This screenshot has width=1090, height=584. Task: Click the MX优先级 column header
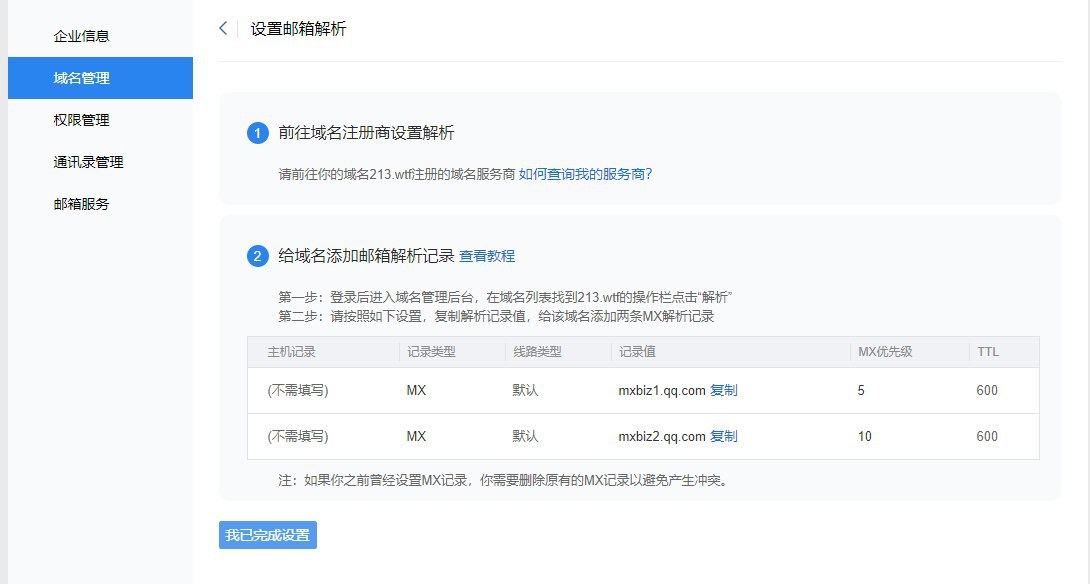(885, 352)
